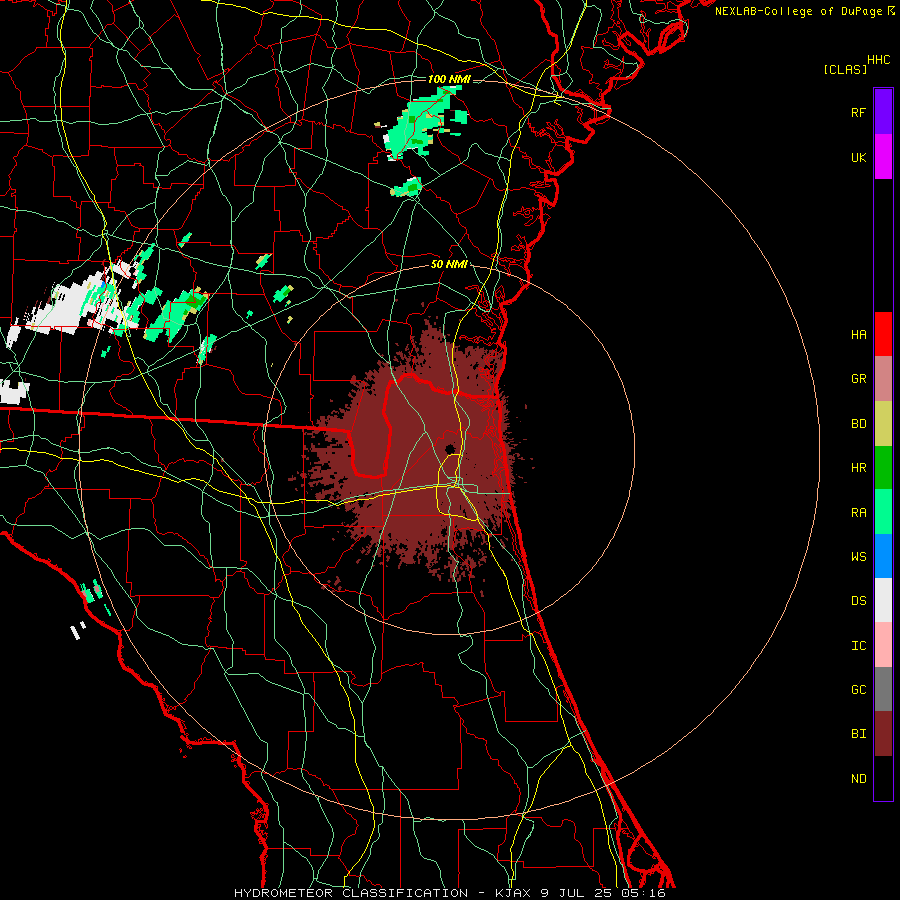
Task: Click the 'HR' legend label
Action: point(858,468)
